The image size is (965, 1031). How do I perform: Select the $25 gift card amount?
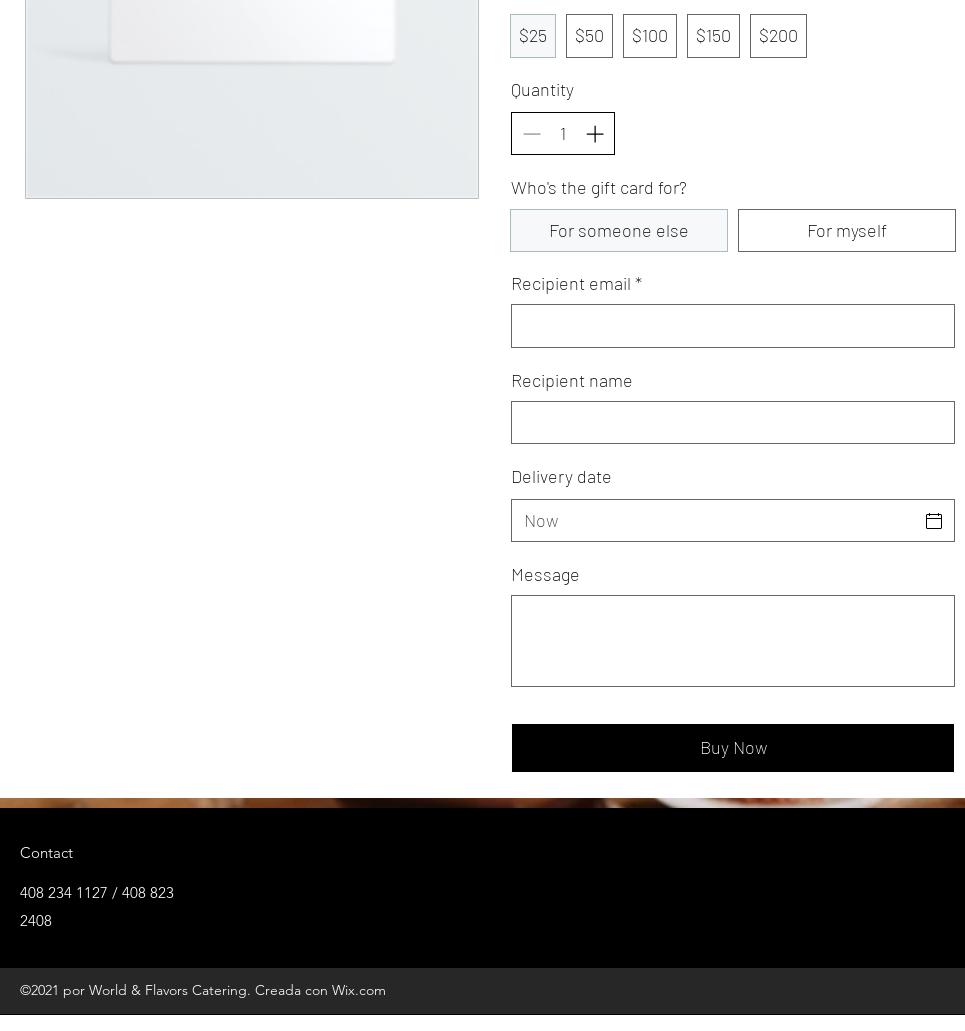[533, 36]
